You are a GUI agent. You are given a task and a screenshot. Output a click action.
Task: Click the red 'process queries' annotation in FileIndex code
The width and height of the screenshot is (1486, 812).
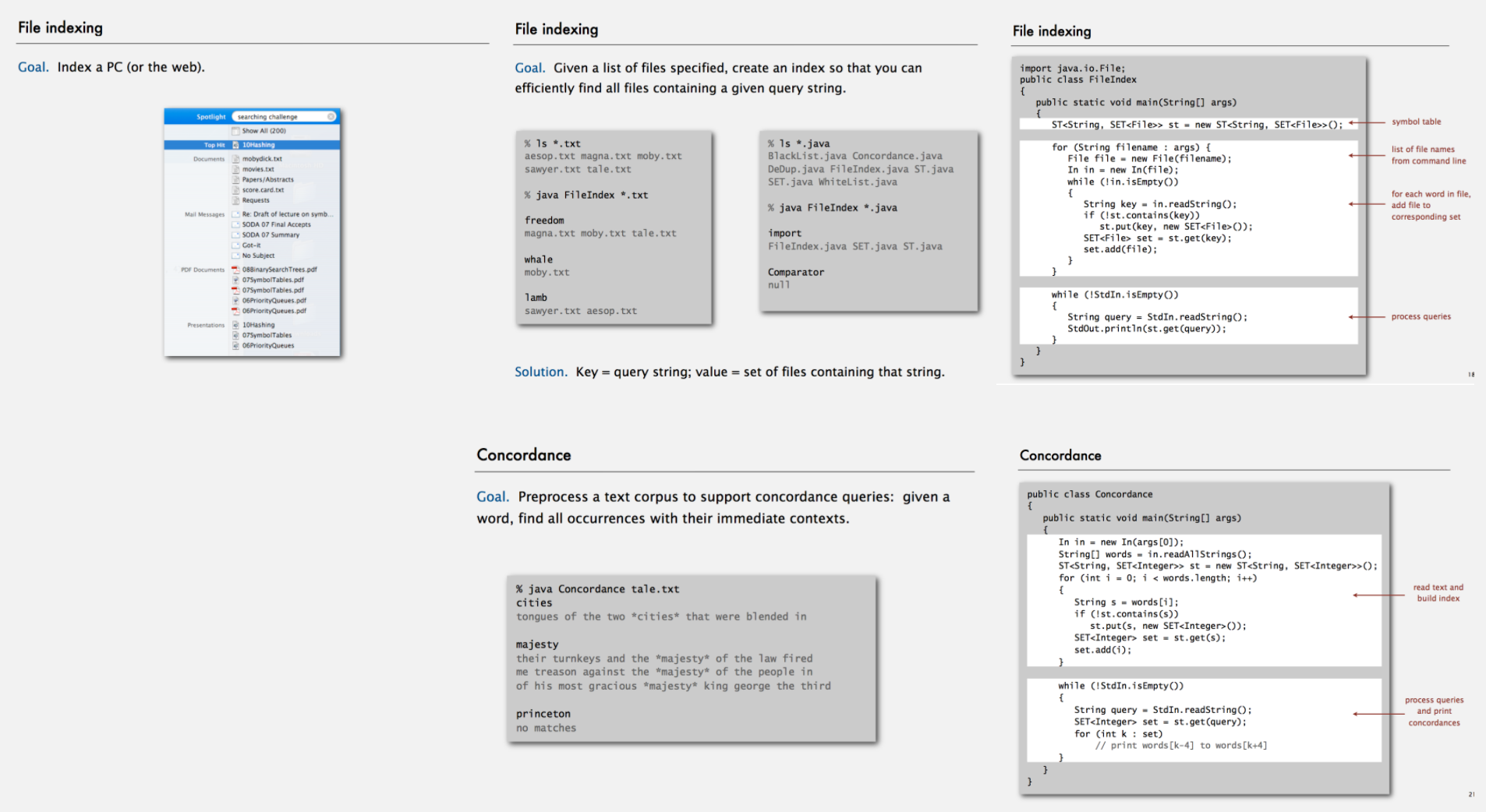pyautogui.click(x=1421, y=316)
